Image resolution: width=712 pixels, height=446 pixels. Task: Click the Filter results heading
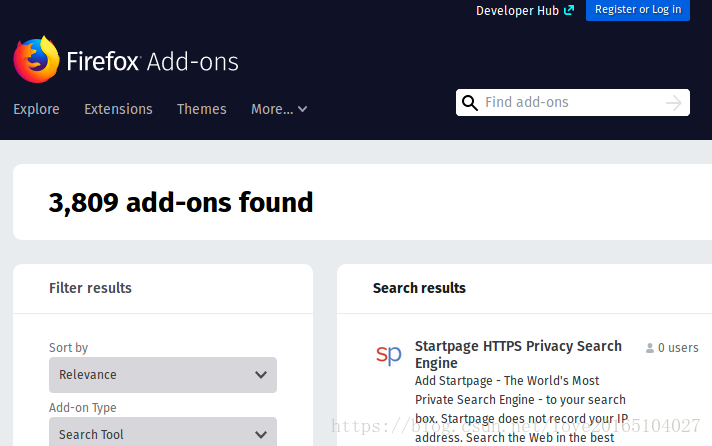[90, 288]
